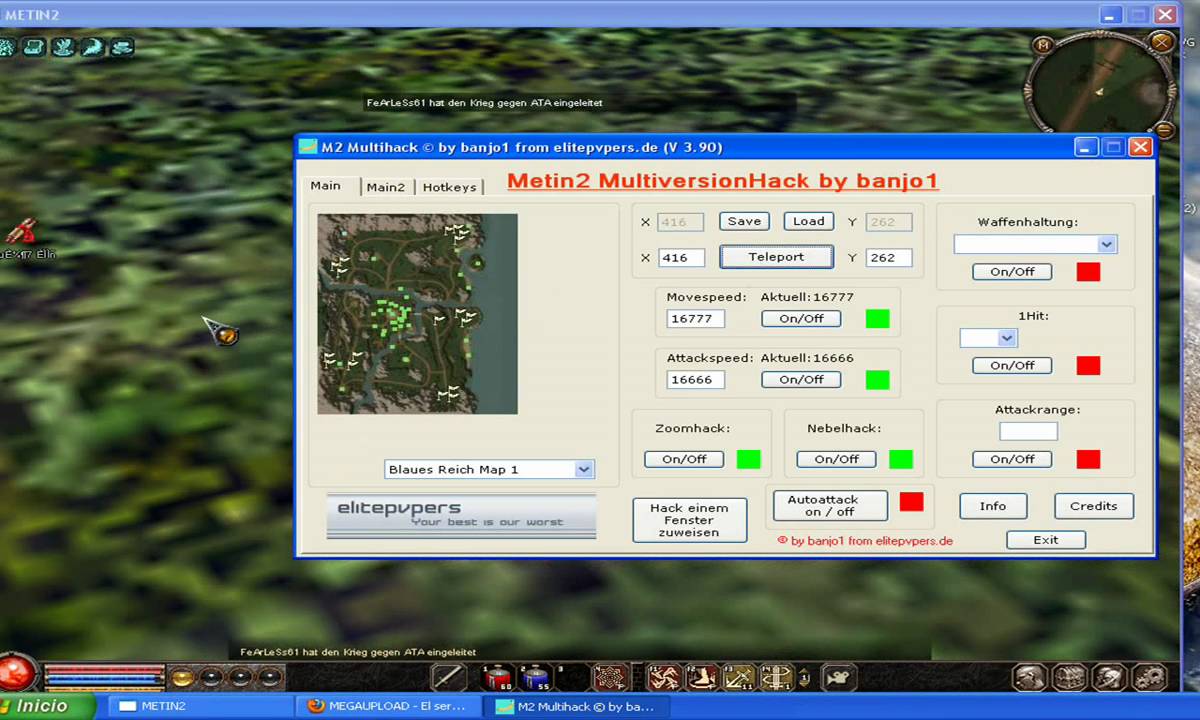This screenshot has height=720, width=1200.
Task: Toggle Zoomhack On/Off
Action: pyautogui.click(x=684, y=459)
